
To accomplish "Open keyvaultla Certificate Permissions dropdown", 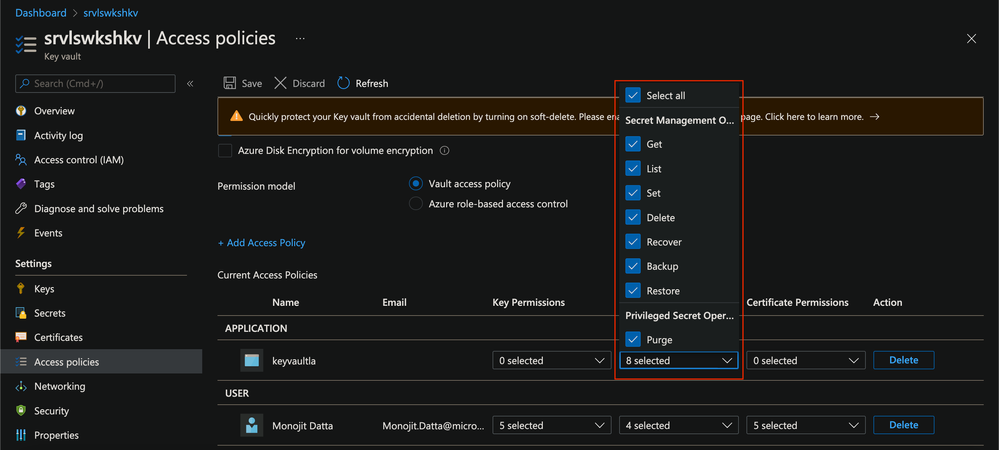I will coord(806,361).
